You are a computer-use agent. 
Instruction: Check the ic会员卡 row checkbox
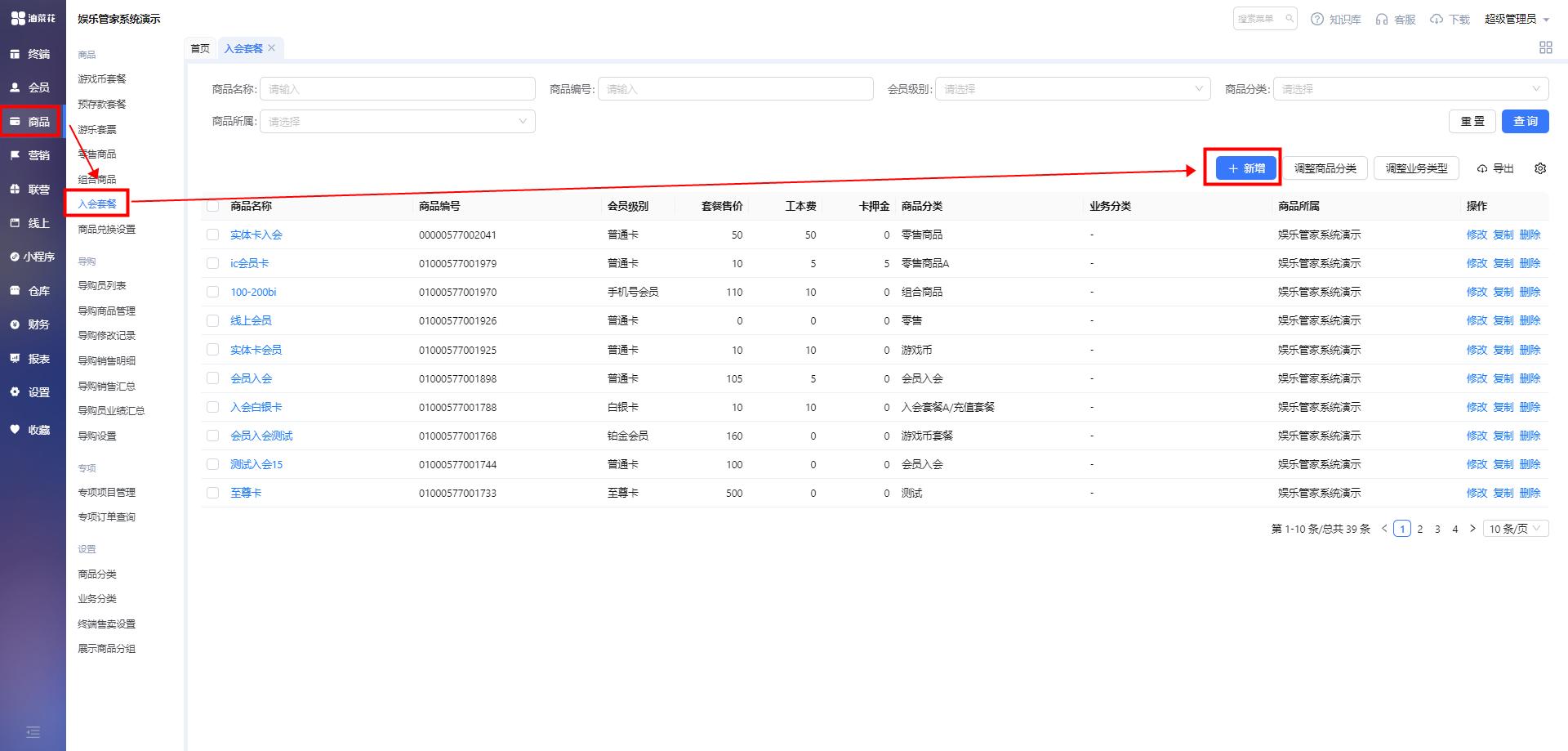click(x=213, y=263)
